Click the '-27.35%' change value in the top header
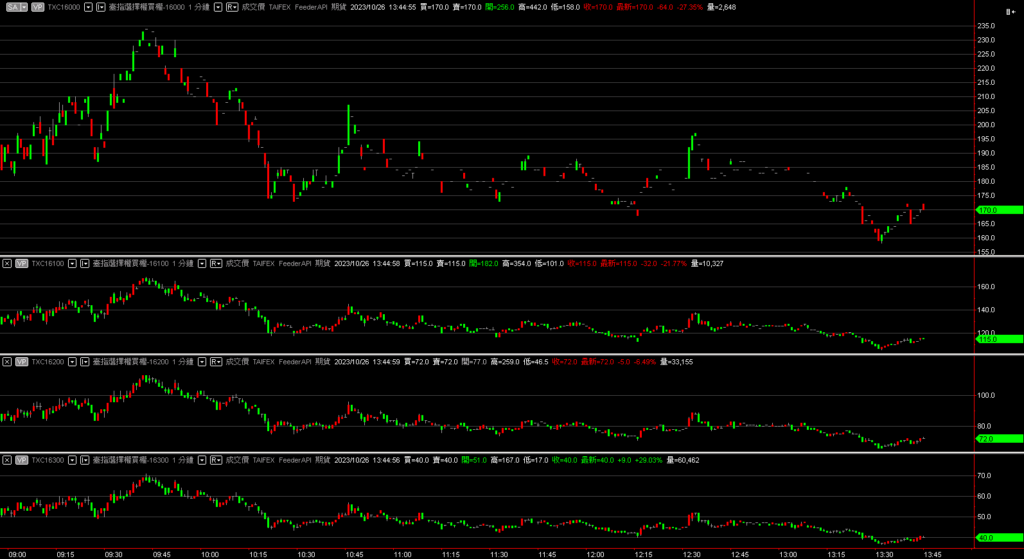The height and width of the screenshot is (559, 1024). (x=690, y=7)
